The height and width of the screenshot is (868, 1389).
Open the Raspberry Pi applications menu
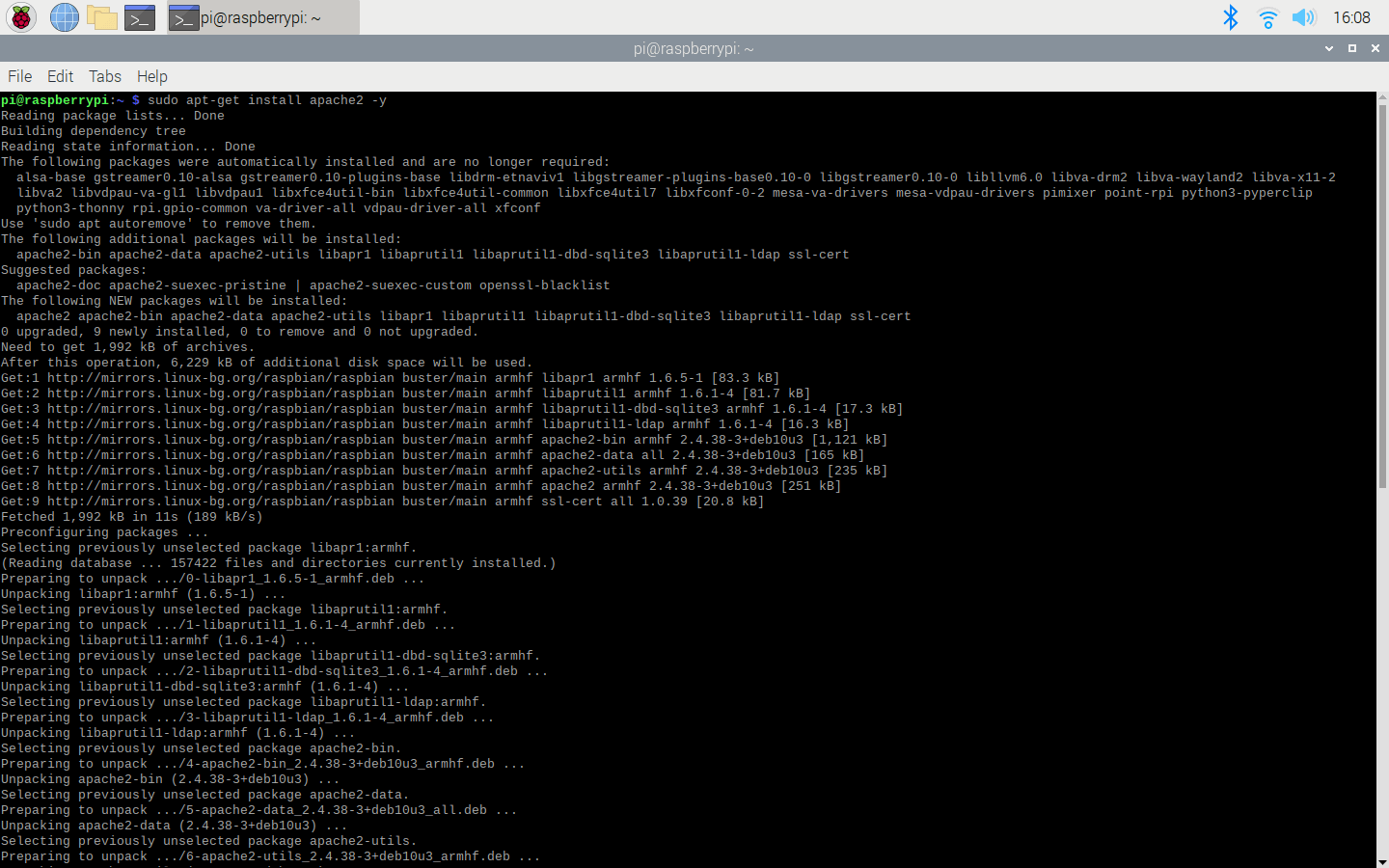[19, 16]
